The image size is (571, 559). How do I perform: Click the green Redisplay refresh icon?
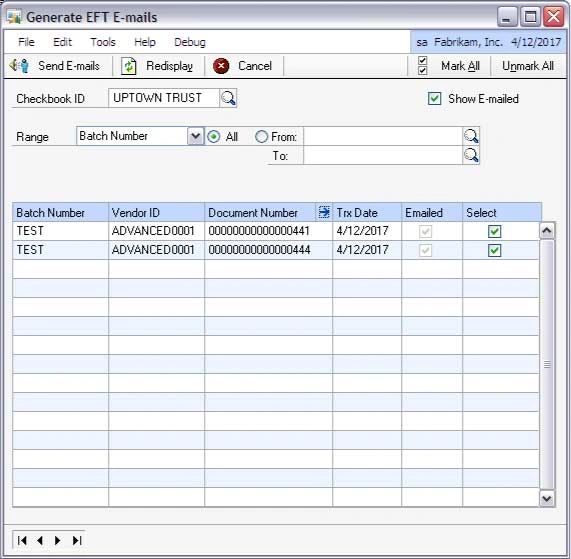(129, 66)
